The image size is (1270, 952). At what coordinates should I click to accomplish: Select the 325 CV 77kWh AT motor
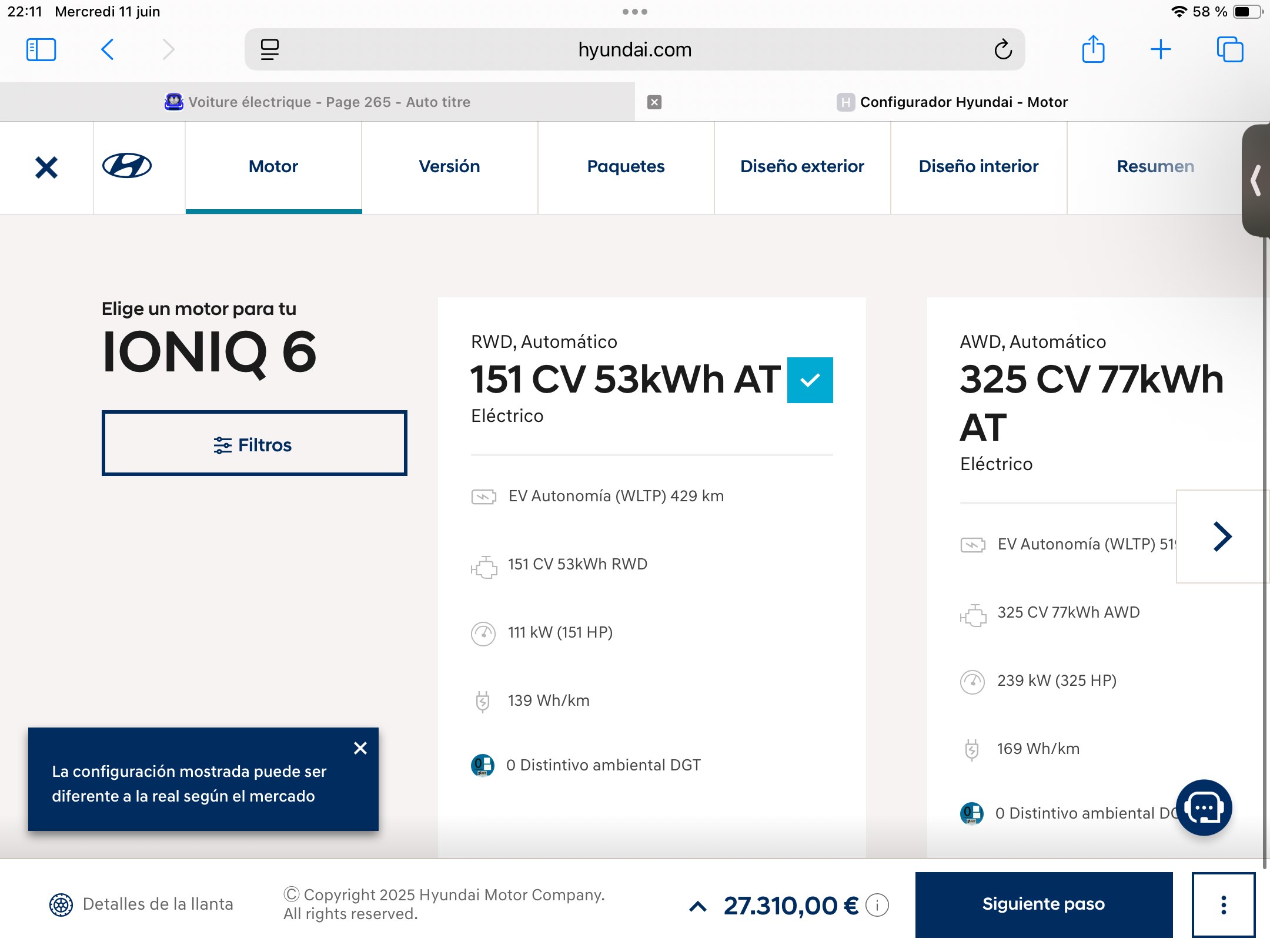coord(1091,403)
